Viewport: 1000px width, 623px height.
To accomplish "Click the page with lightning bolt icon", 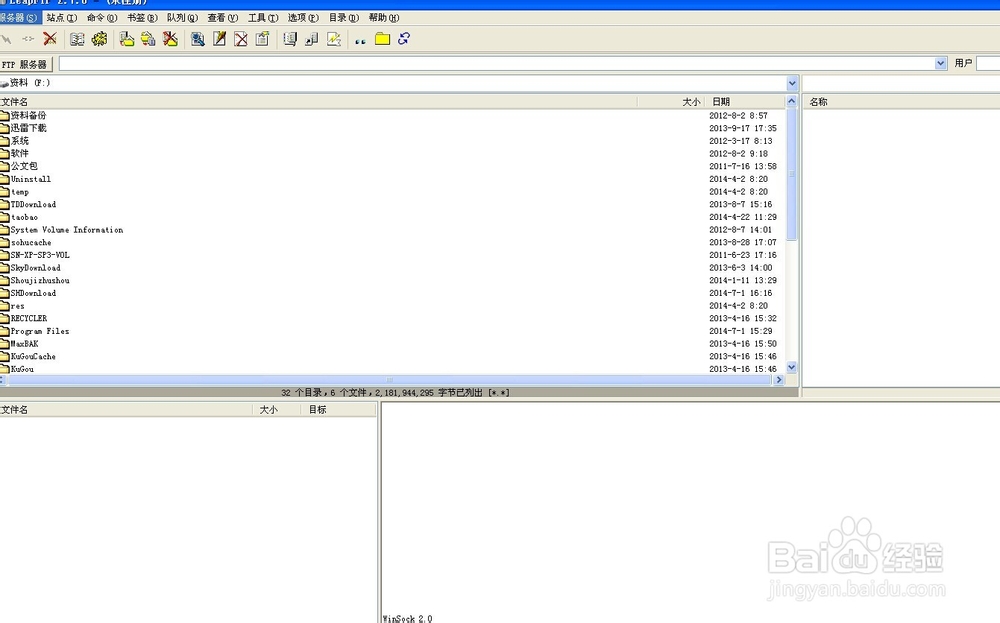I will (x=334, y=39).
